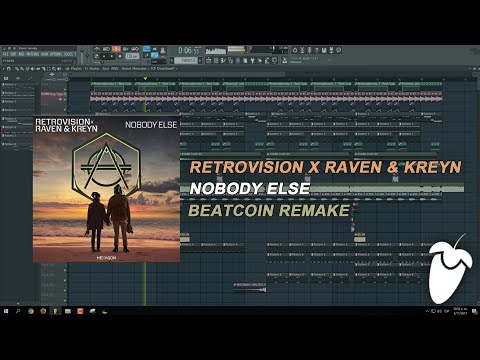Arm the Record button in the transport

pos(112,56)
